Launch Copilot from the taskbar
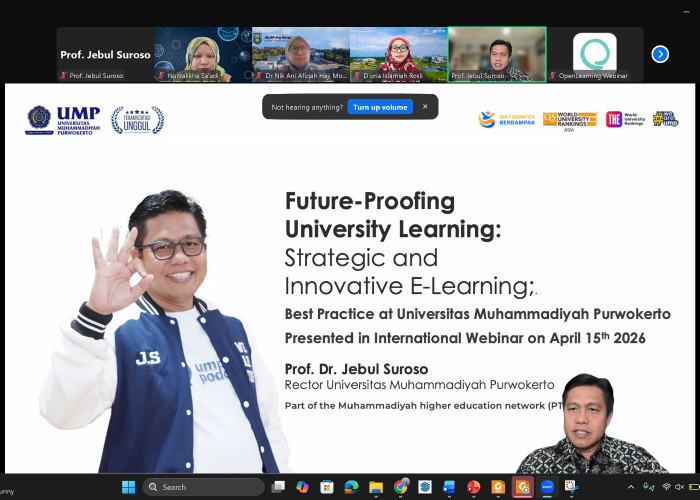The height and width of the screenshot is (500, 700). pyautogui.click(x=302, y=487)
